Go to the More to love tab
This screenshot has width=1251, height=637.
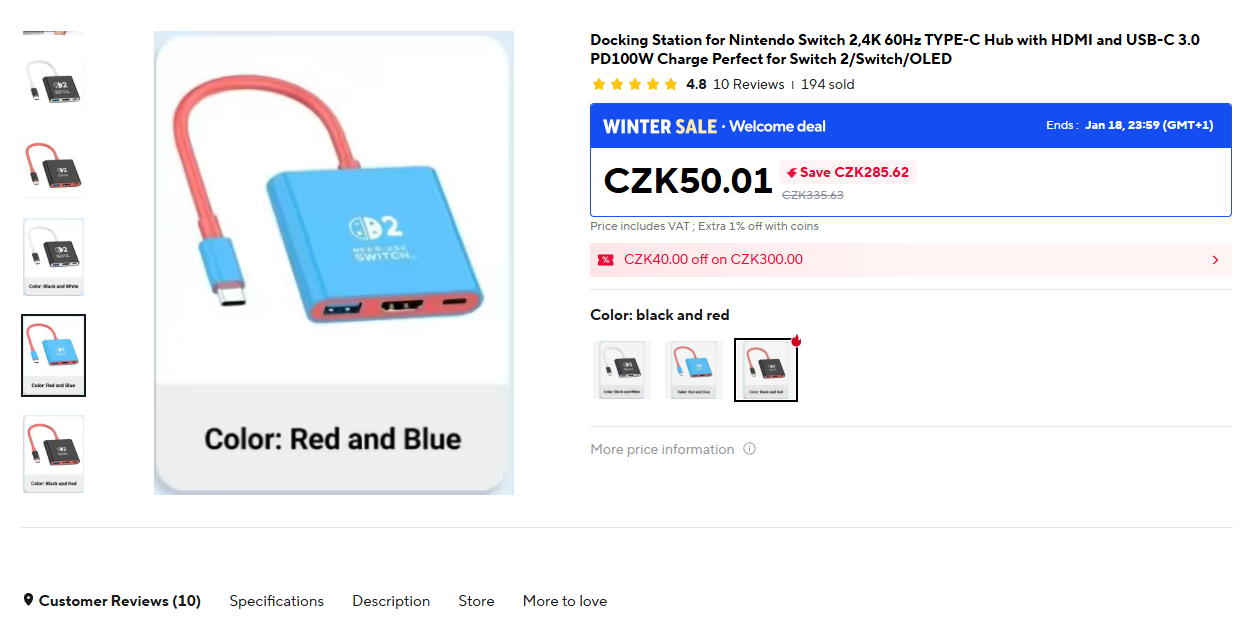(x=564, y=601)
